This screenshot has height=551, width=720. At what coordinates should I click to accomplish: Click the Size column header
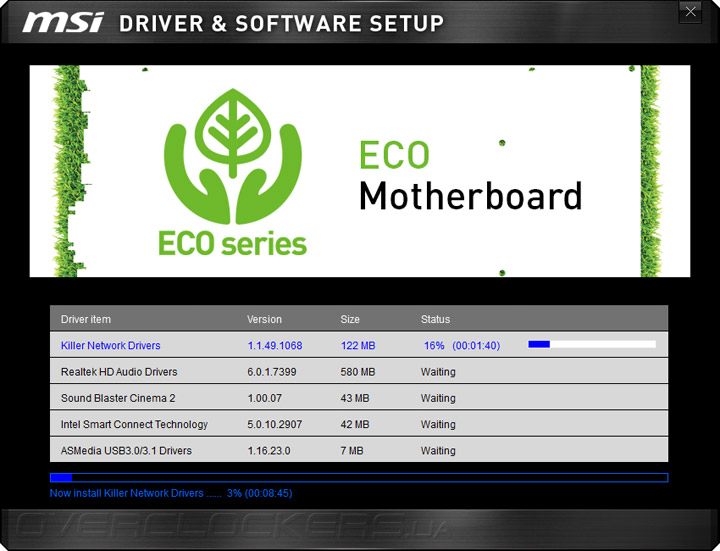(350, 319)
